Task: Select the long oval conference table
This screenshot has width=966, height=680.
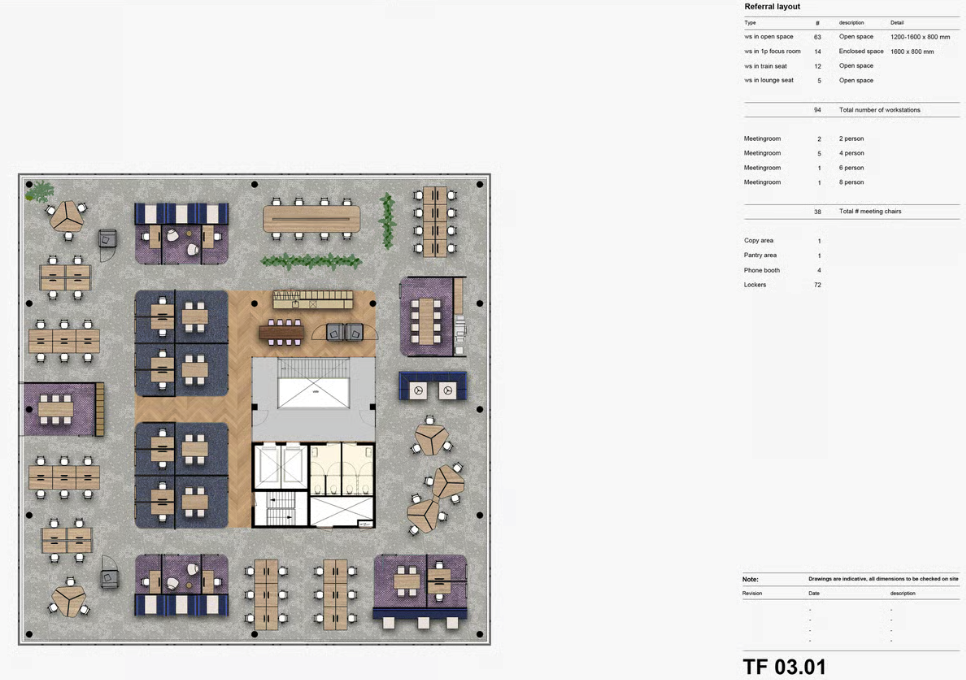Action: [311, 217]
